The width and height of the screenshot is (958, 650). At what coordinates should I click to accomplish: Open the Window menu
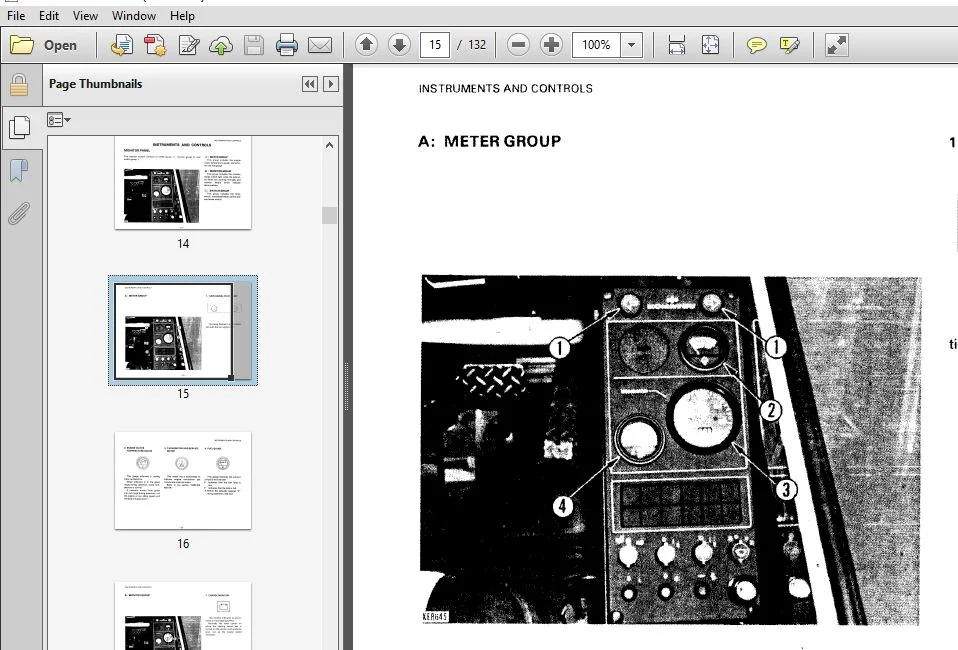point(134,15)
